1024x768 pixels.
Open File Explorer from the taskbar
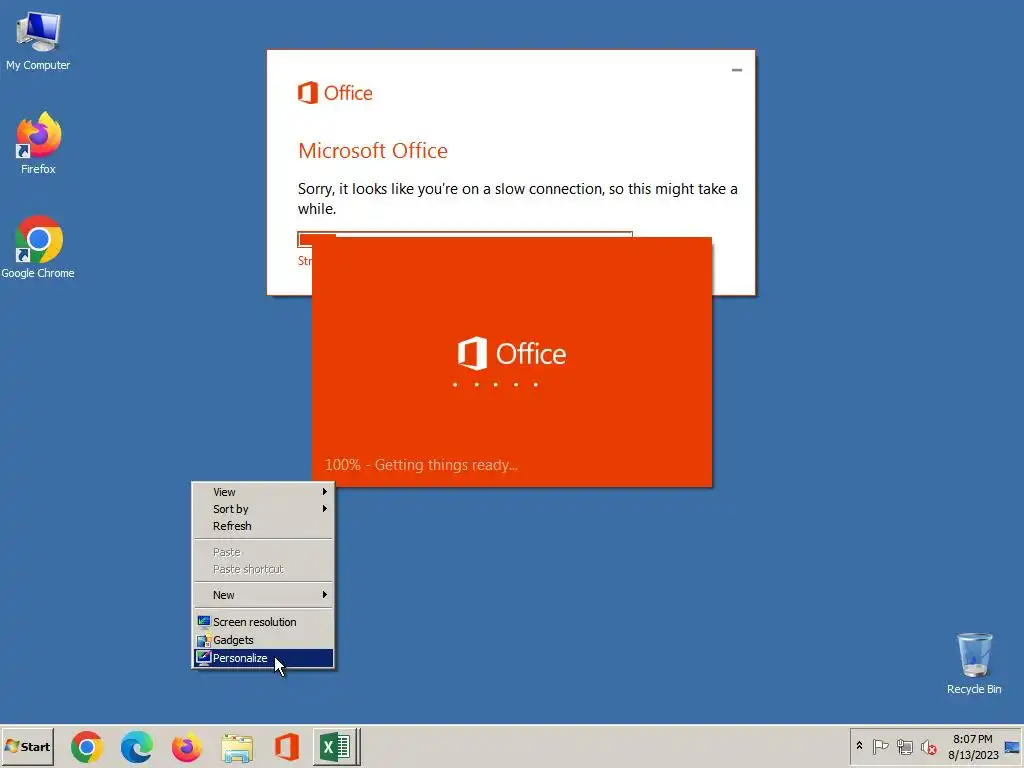[x=237, y=748]
